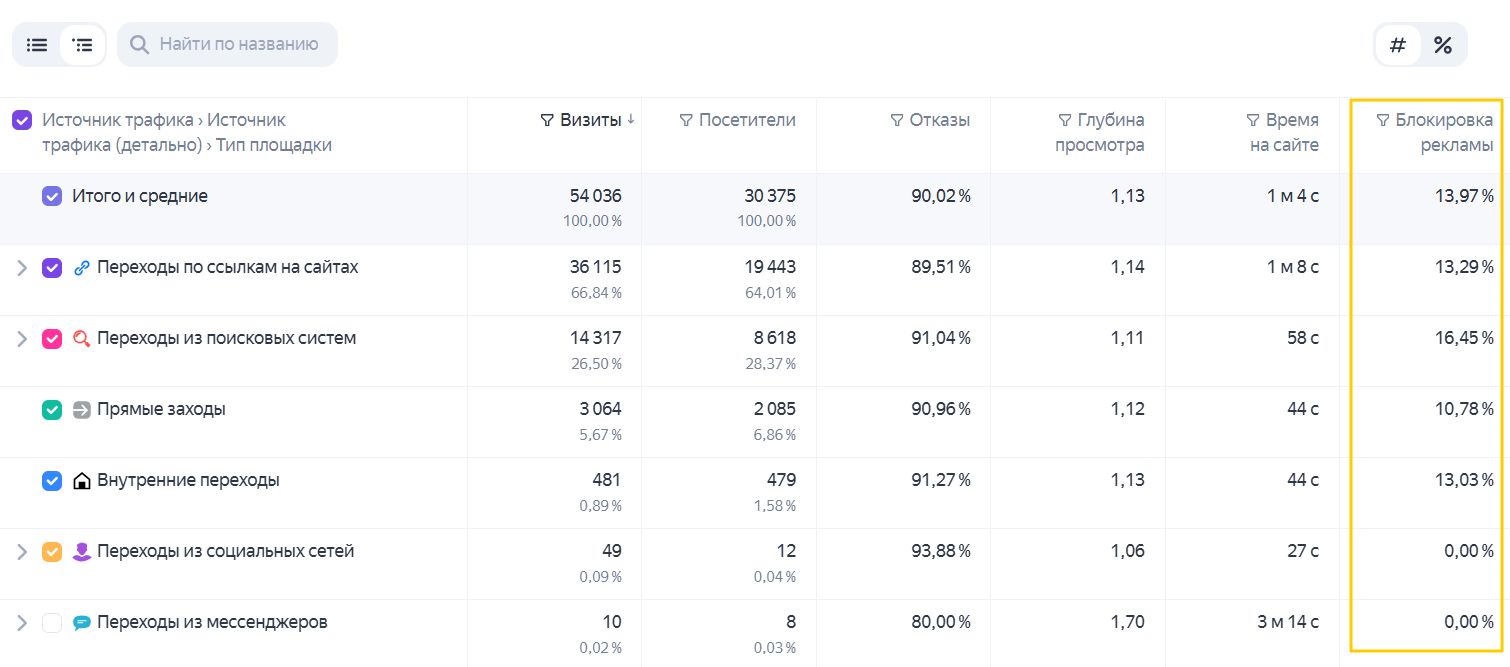Image resolution: width=1510 pixels, height=667 pixels.
Task: Toggle header checkbox for all sources
Action: click(x=21, y=120)
